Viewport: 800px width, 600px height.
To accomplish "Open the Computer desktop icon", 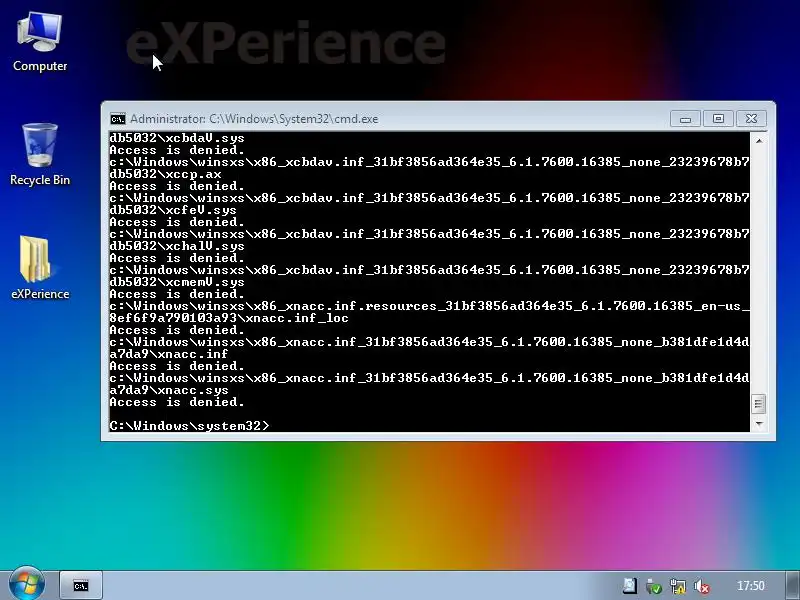I will (x=40, y=42).
